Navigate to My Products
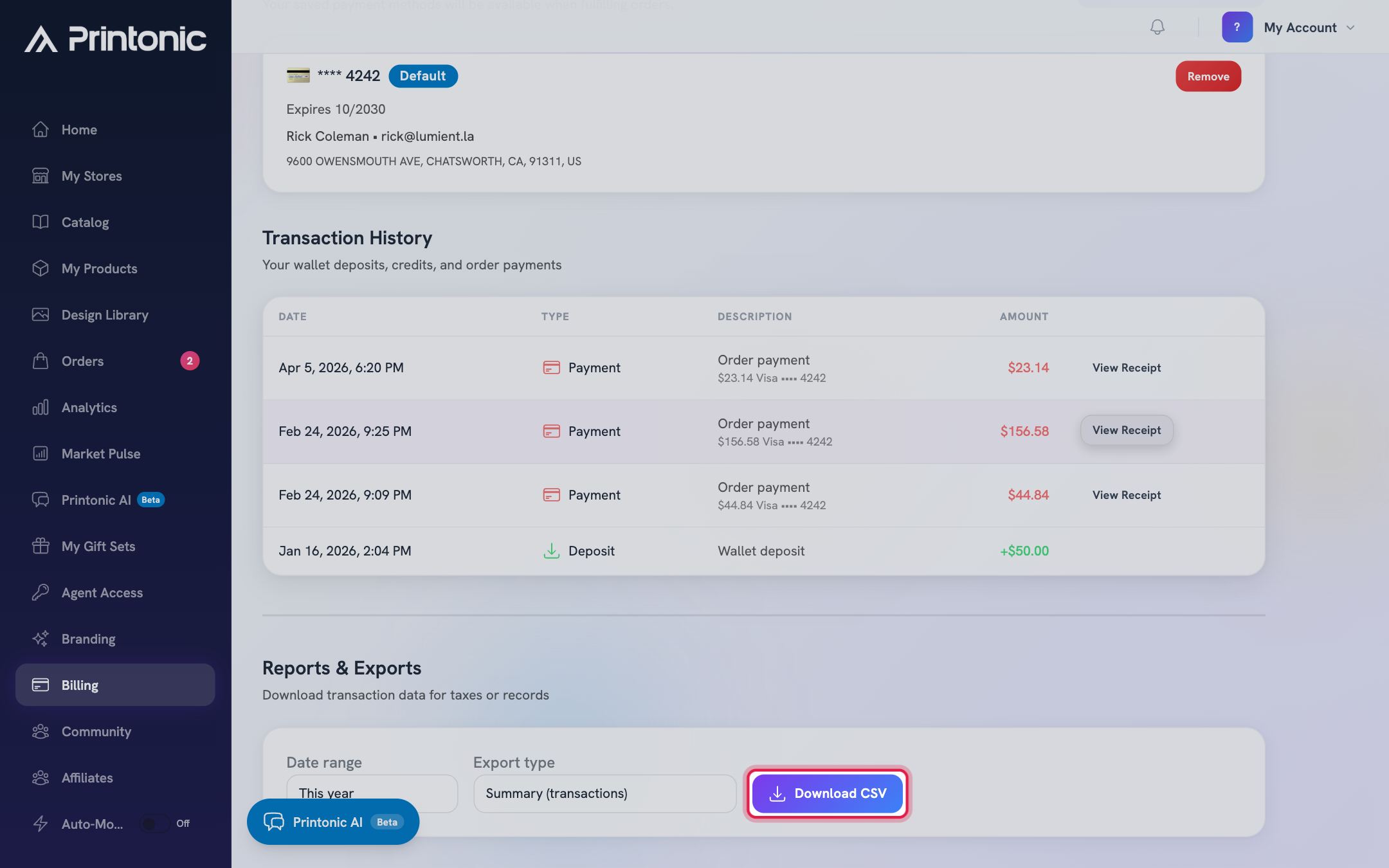1389x868 pixels. [x=115, y=268]
